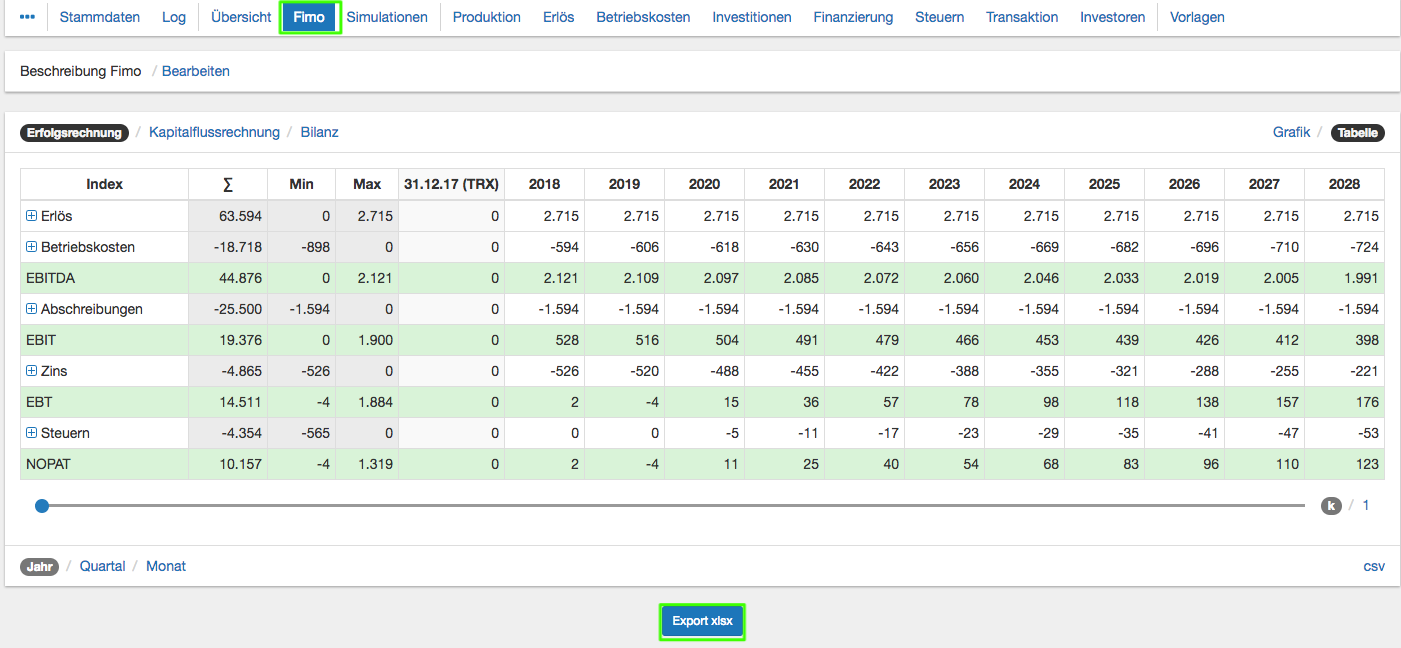Expand the Erlös row
Viewport: 1401px width, 648px height.
coord(31,216)
